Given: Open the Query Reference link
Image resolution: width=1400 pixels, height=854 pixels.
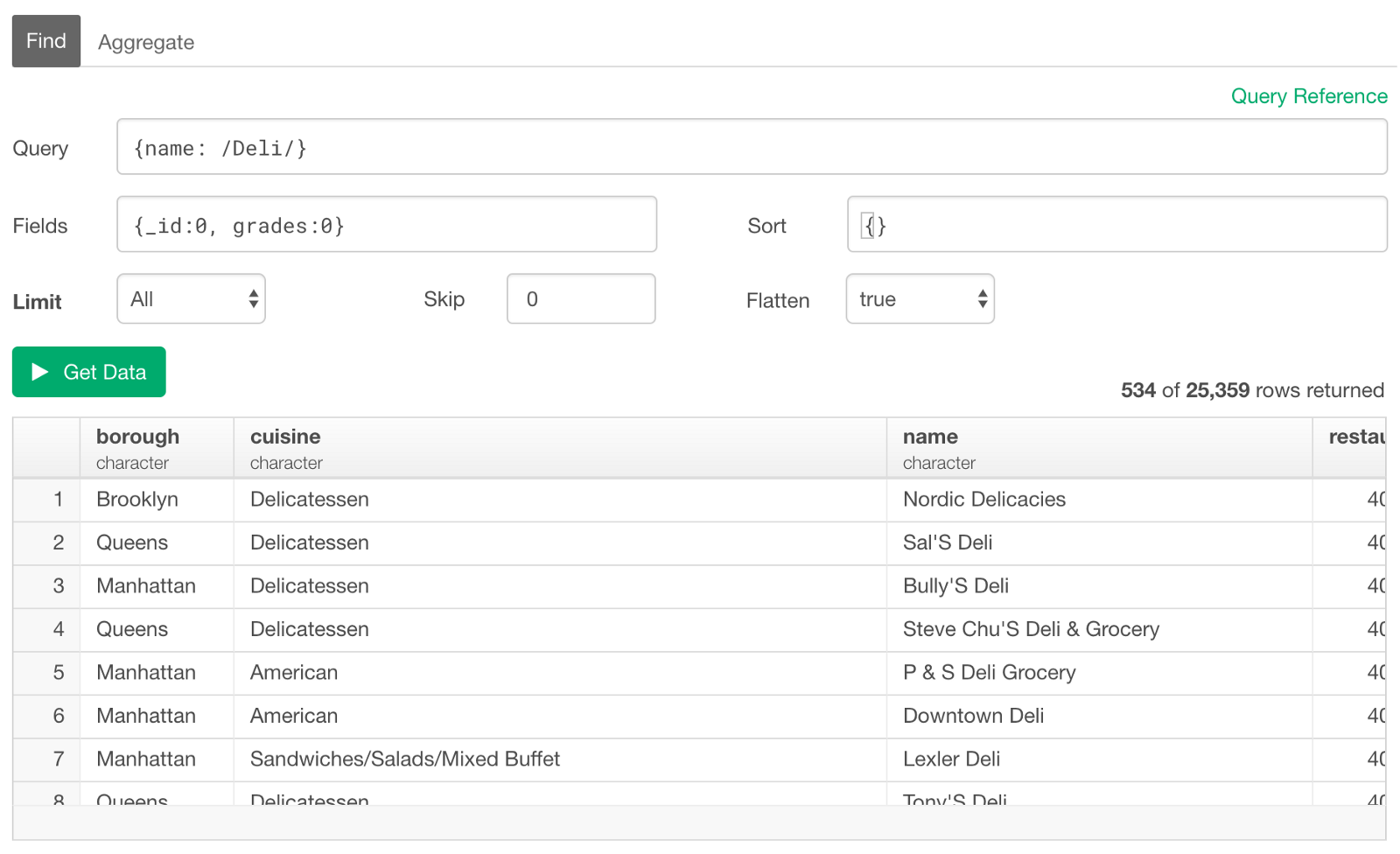Looking at the screenshot, I should (1309, 96).
